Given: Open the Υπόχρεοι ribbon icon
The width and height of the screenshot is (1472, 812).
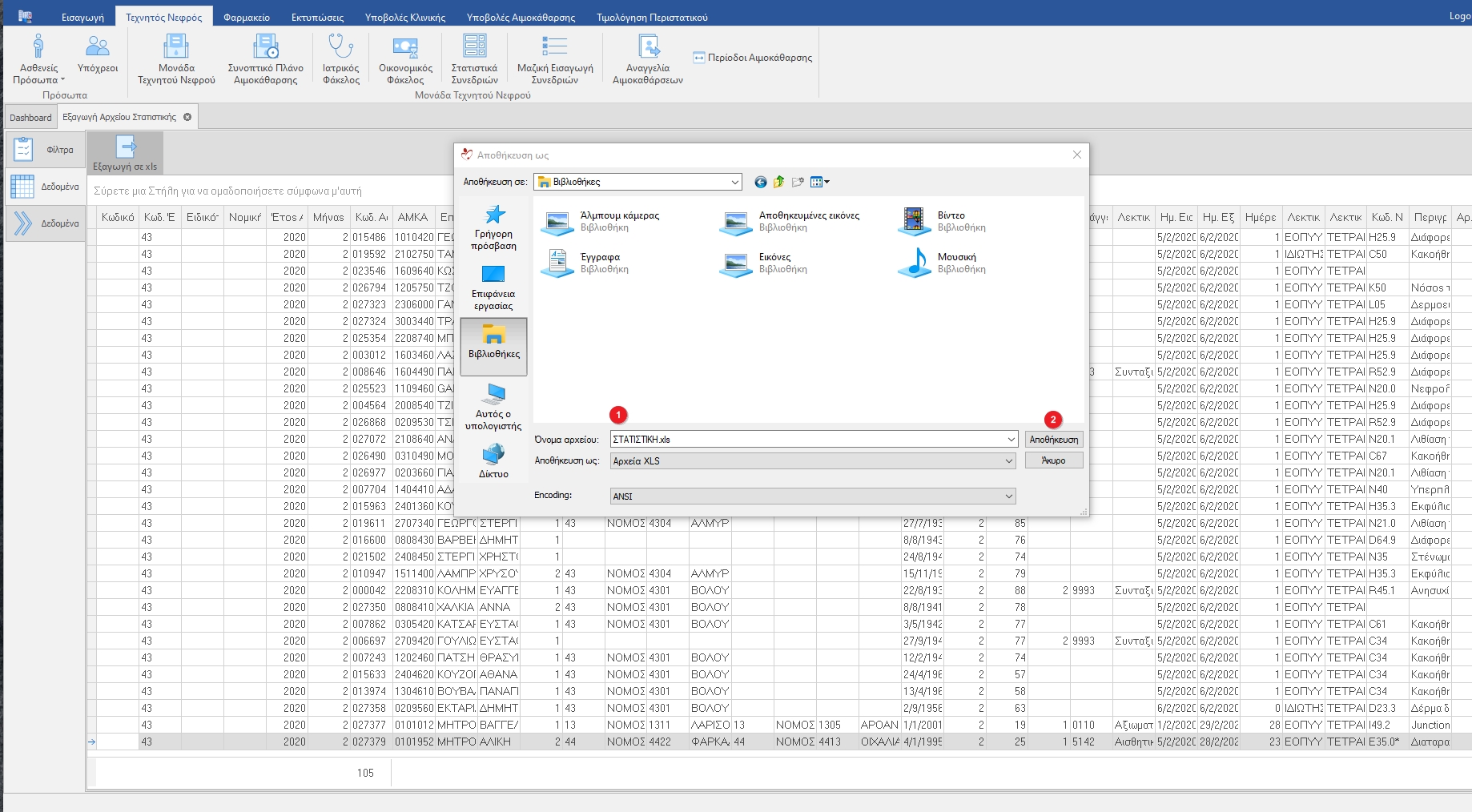Looking at the screenshot, I should (98, 54).
